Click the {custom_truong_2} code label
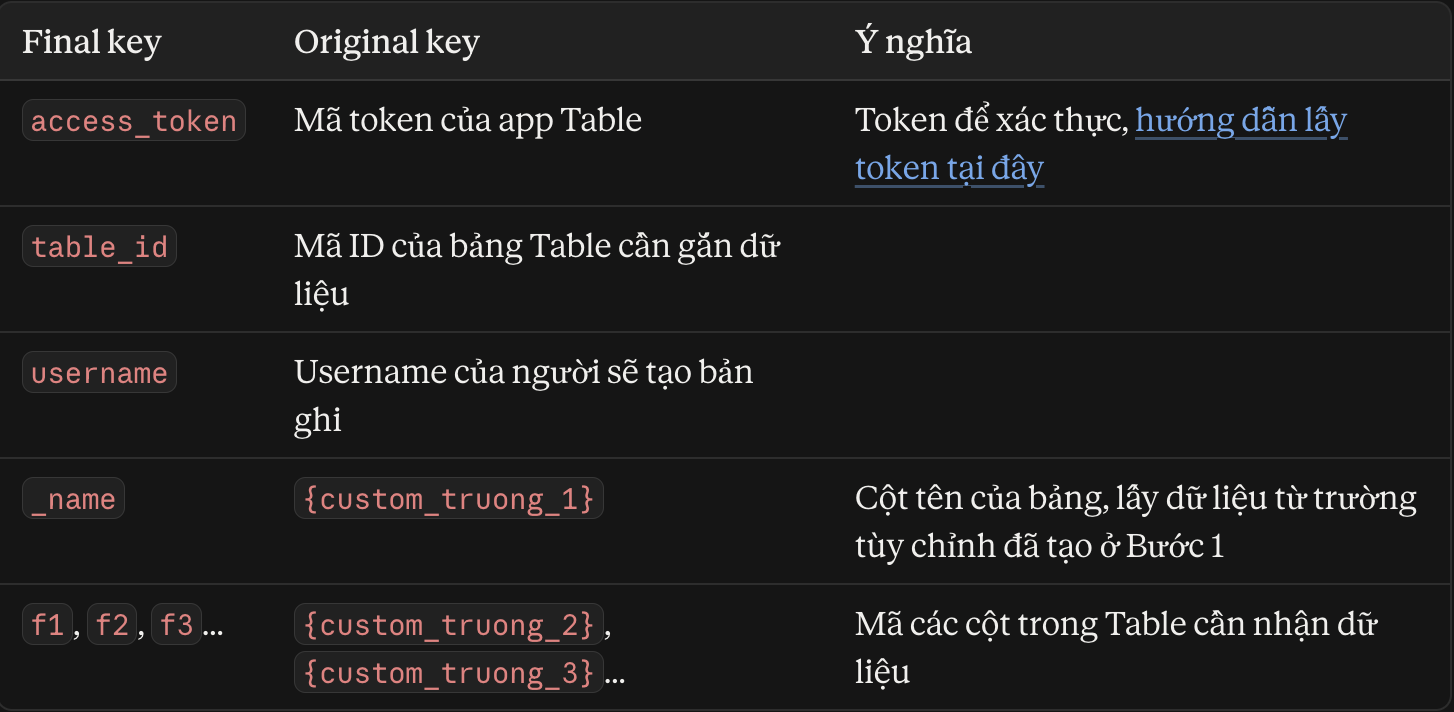 pyautogui.click(x=449, y=624)
